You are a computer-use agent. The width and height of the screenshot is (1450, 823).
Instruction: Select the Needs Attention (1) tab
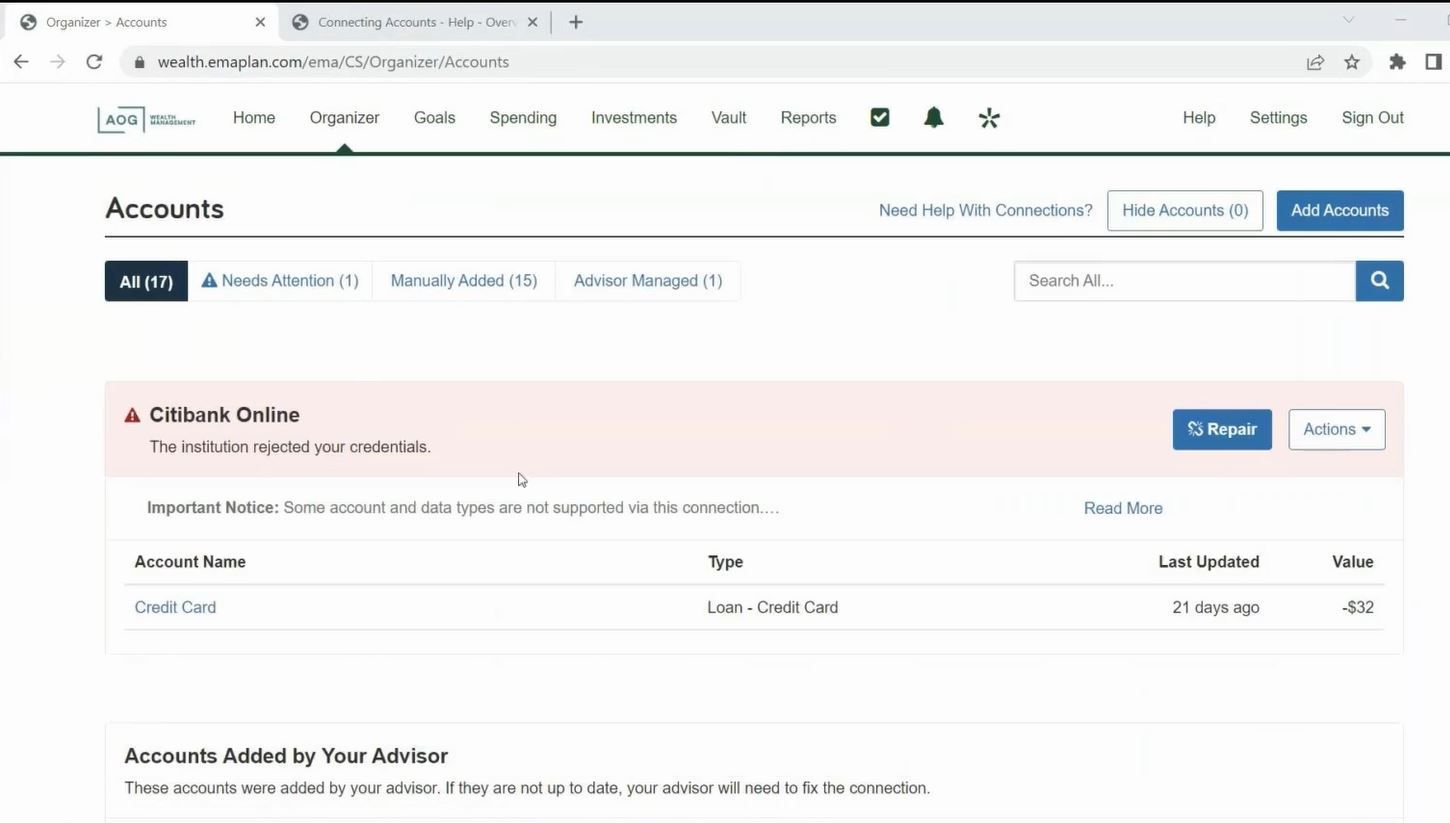pos(280,281)
